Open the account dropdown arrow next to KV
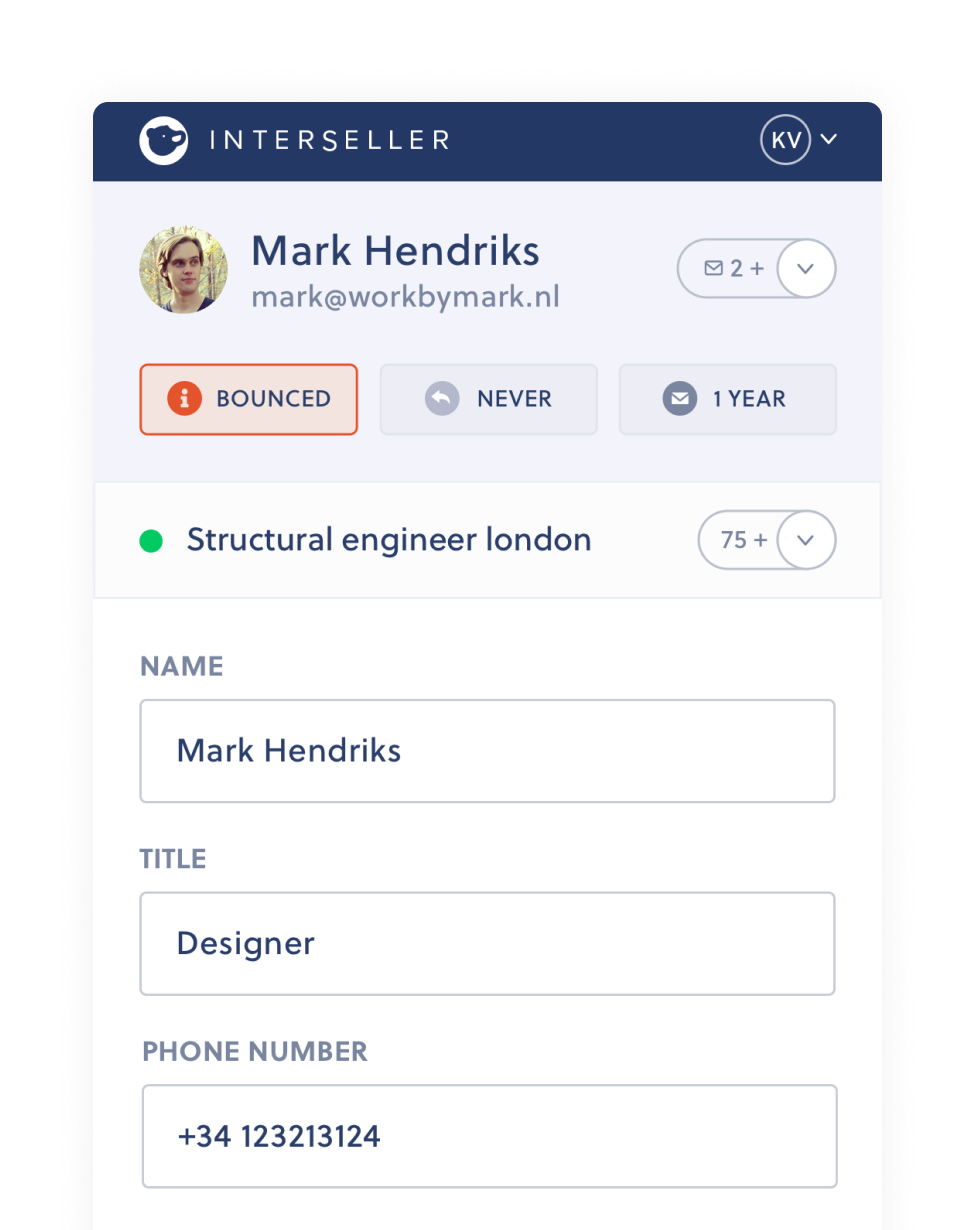The width and height of the screenshot is (972, 1230). point(828,140)
